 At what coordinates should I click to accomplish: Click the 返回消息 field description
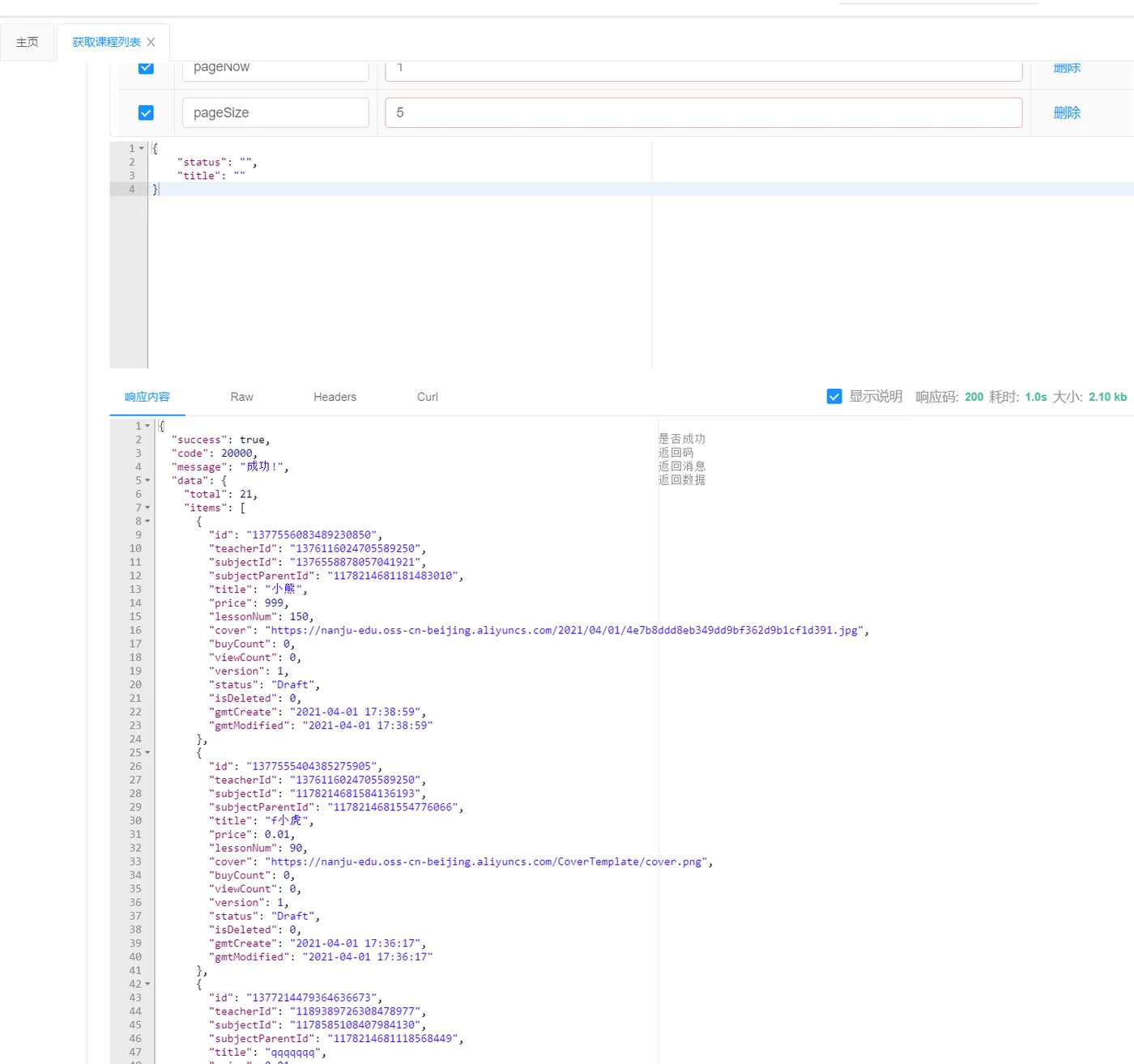pyautogui.click(x=681, y=466)
